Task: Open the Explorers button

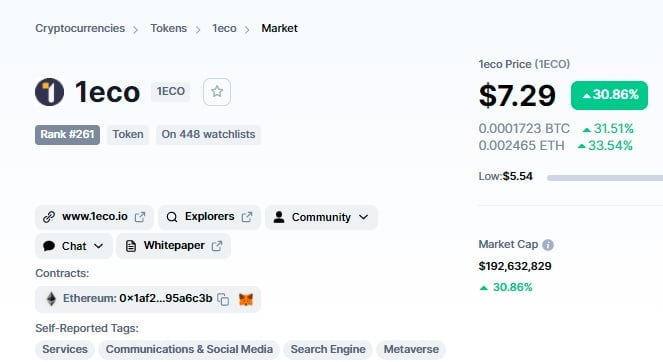Action: (x=209, y=217)
